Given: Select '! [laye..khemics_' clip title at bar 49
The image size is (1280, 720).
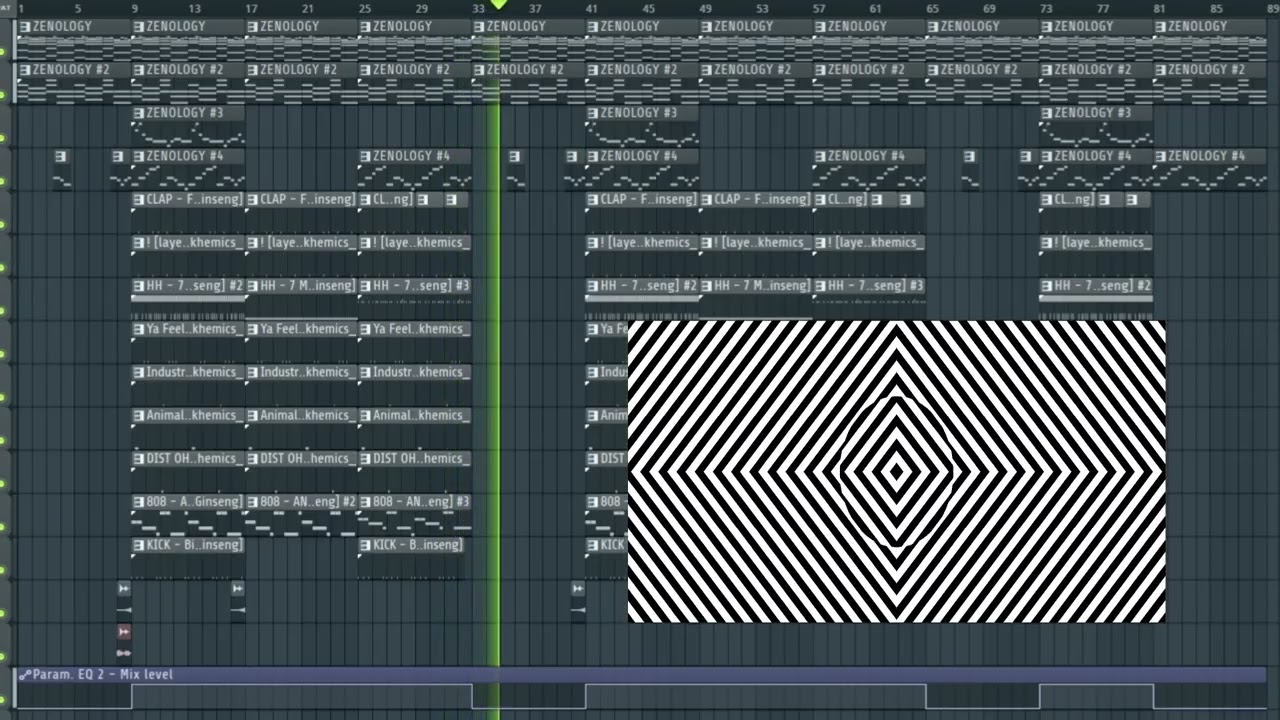Looking at the screenshot, I should (x=762, y=242).
